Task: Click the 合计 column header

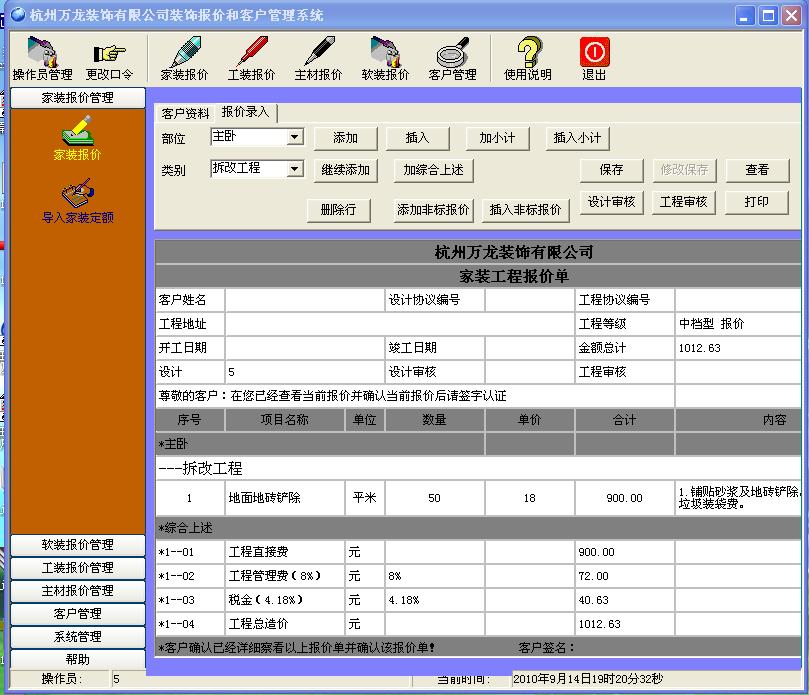Action: click(624, 420)
